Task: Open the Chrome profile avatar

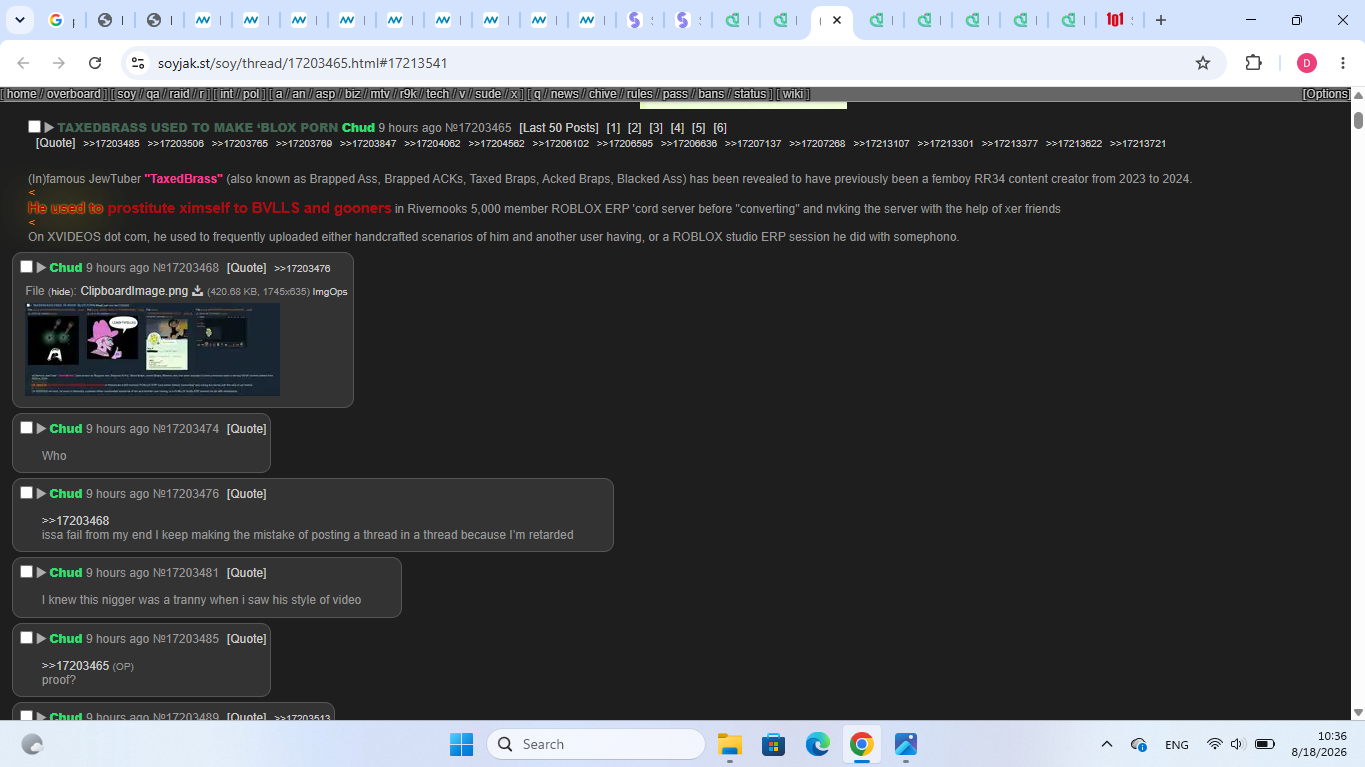Action: coord(1307,63)
